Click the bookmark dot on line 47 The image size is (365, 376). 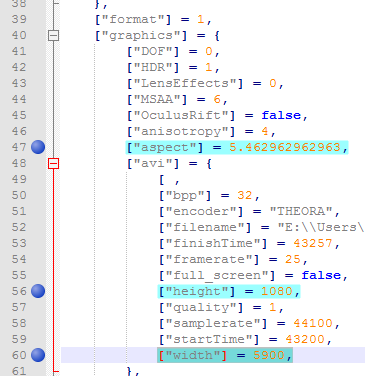tap(38, 147)
